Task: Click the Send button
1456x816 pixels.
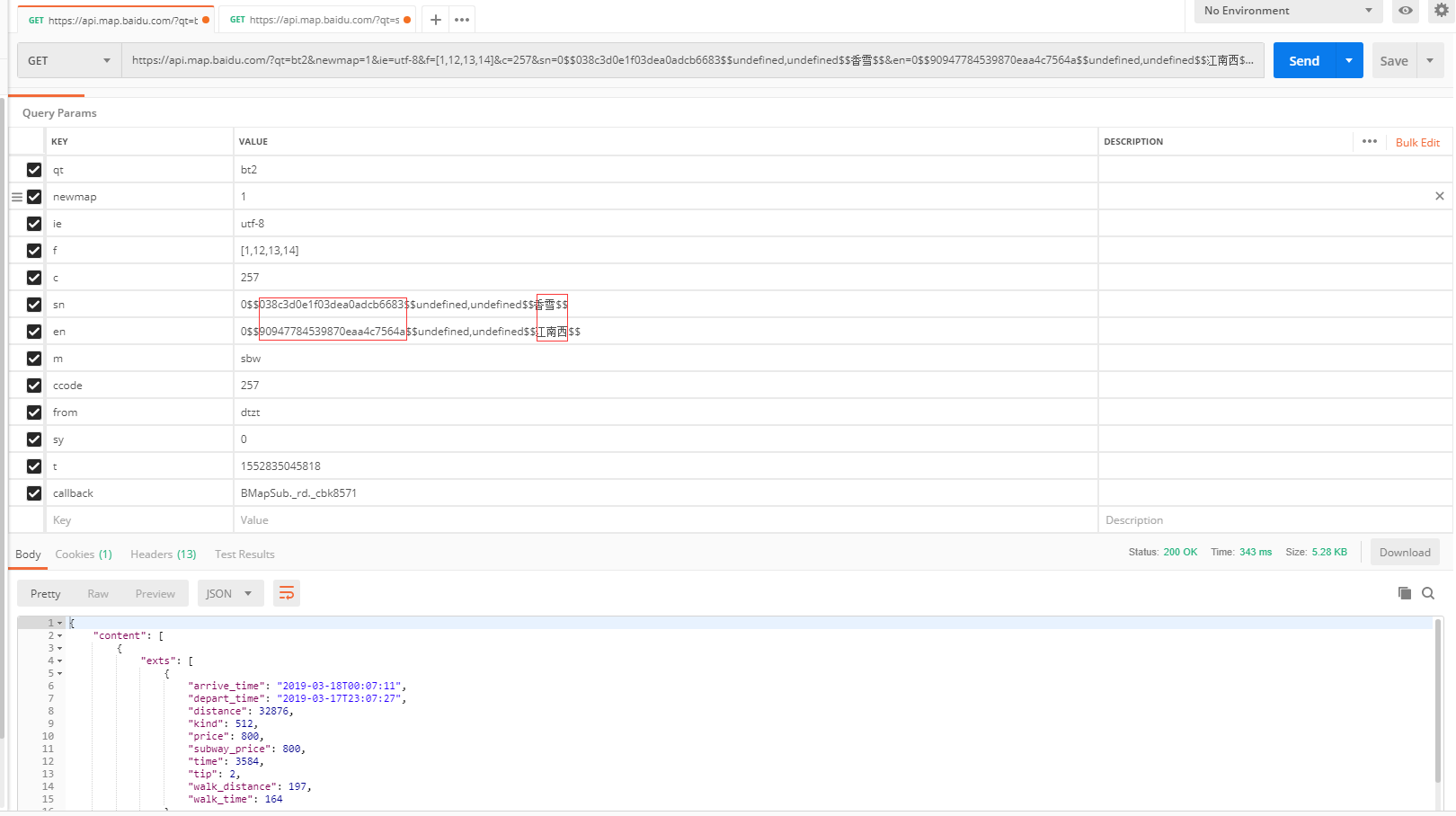Action: [1303, 60]
